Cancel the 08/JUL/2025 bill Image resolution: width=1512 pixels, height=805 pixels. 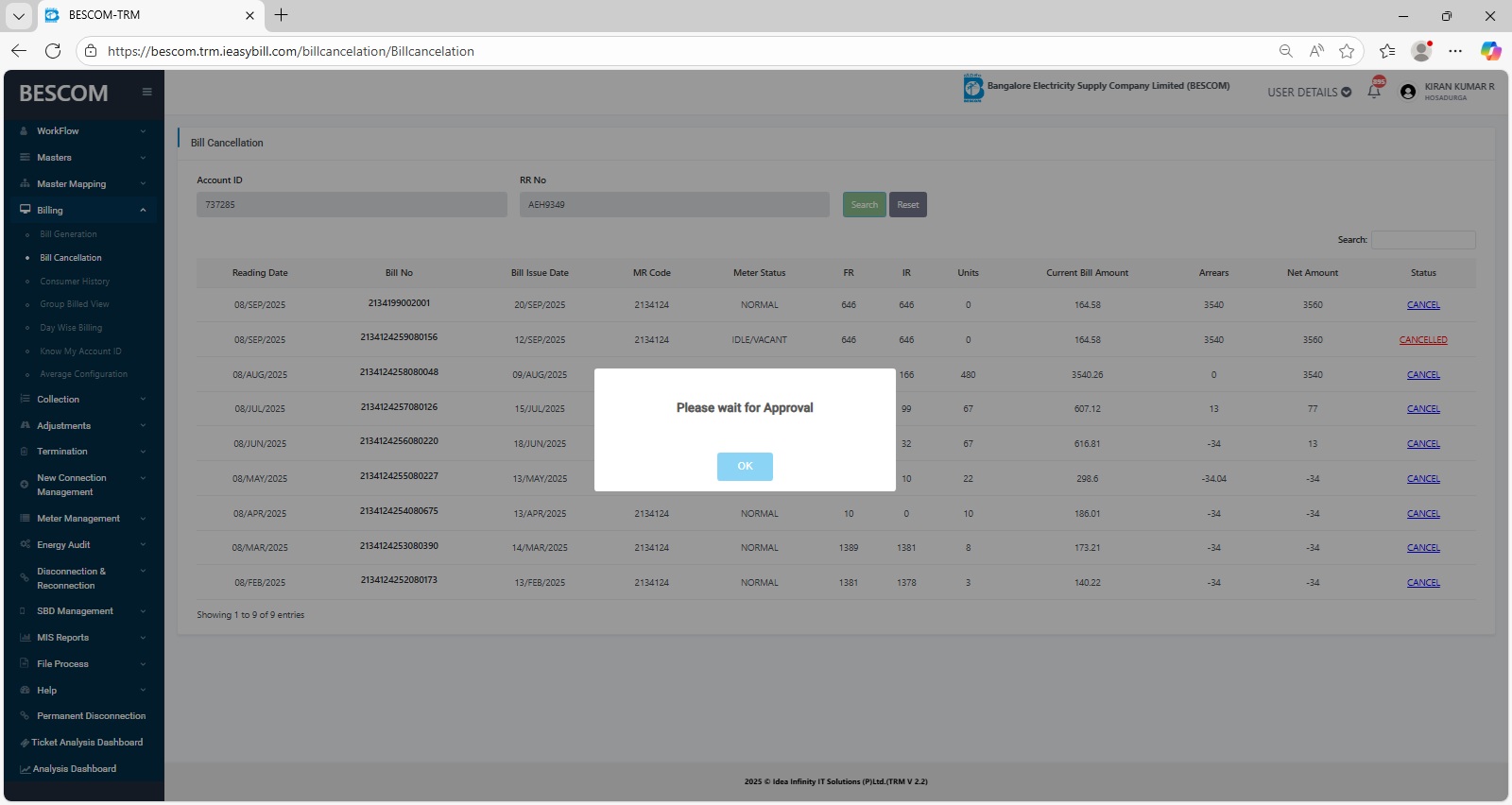1423,409
